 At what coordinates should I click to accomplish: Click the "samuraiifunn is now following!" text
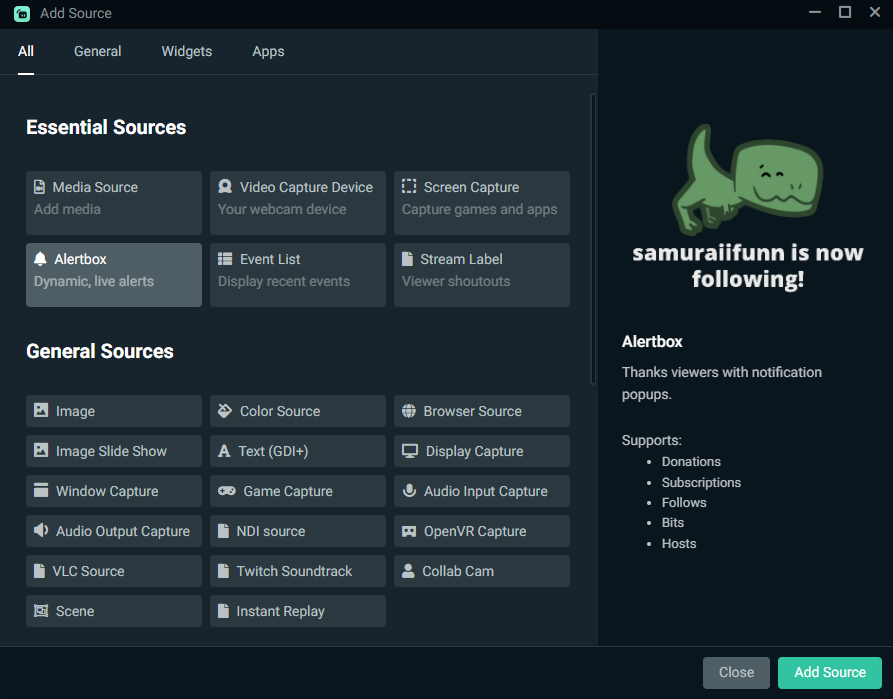pos(748,265)
